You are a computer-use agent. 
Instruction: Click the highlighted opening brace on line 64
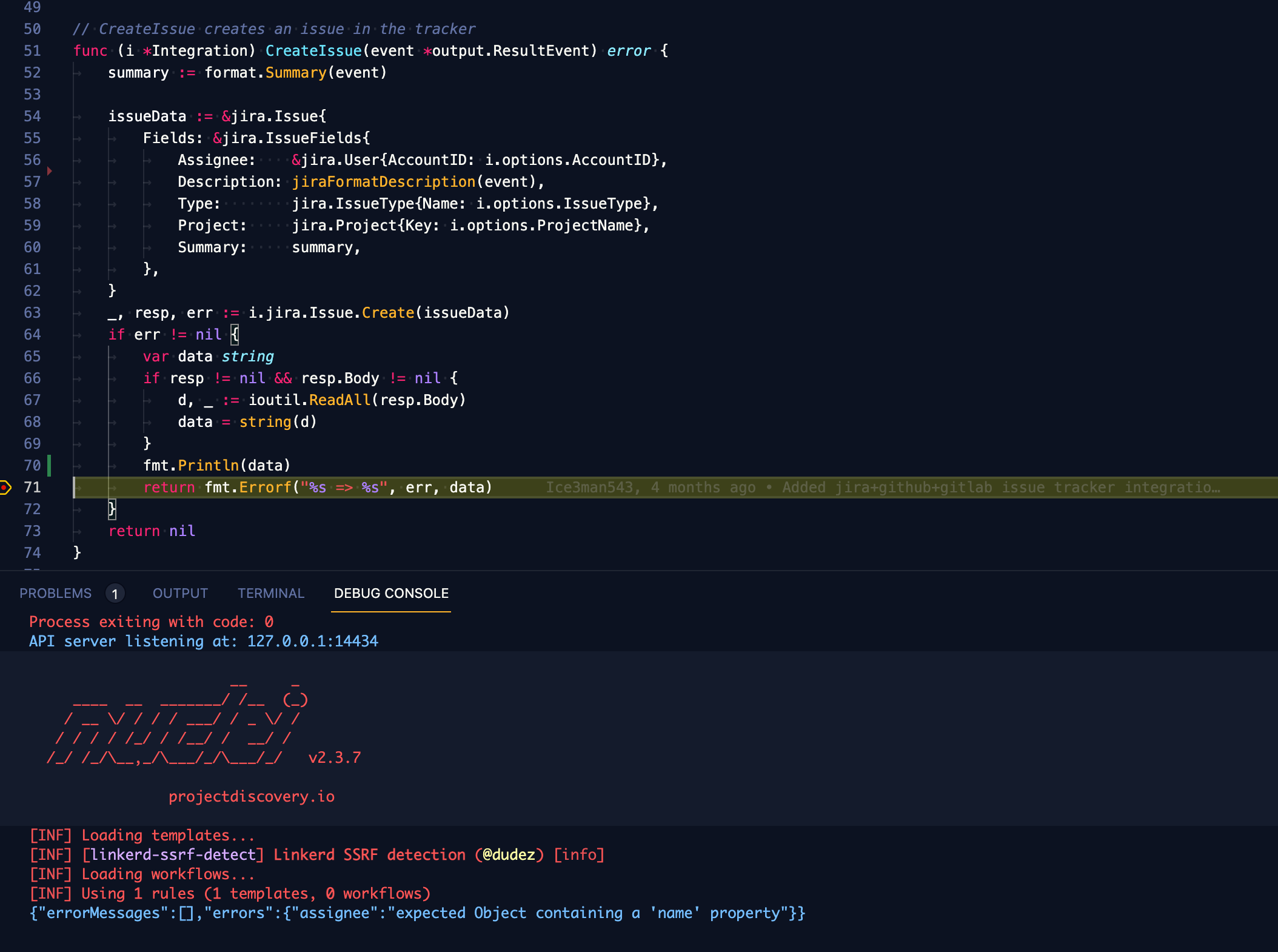pyautogui.click(x=235, y=335)
